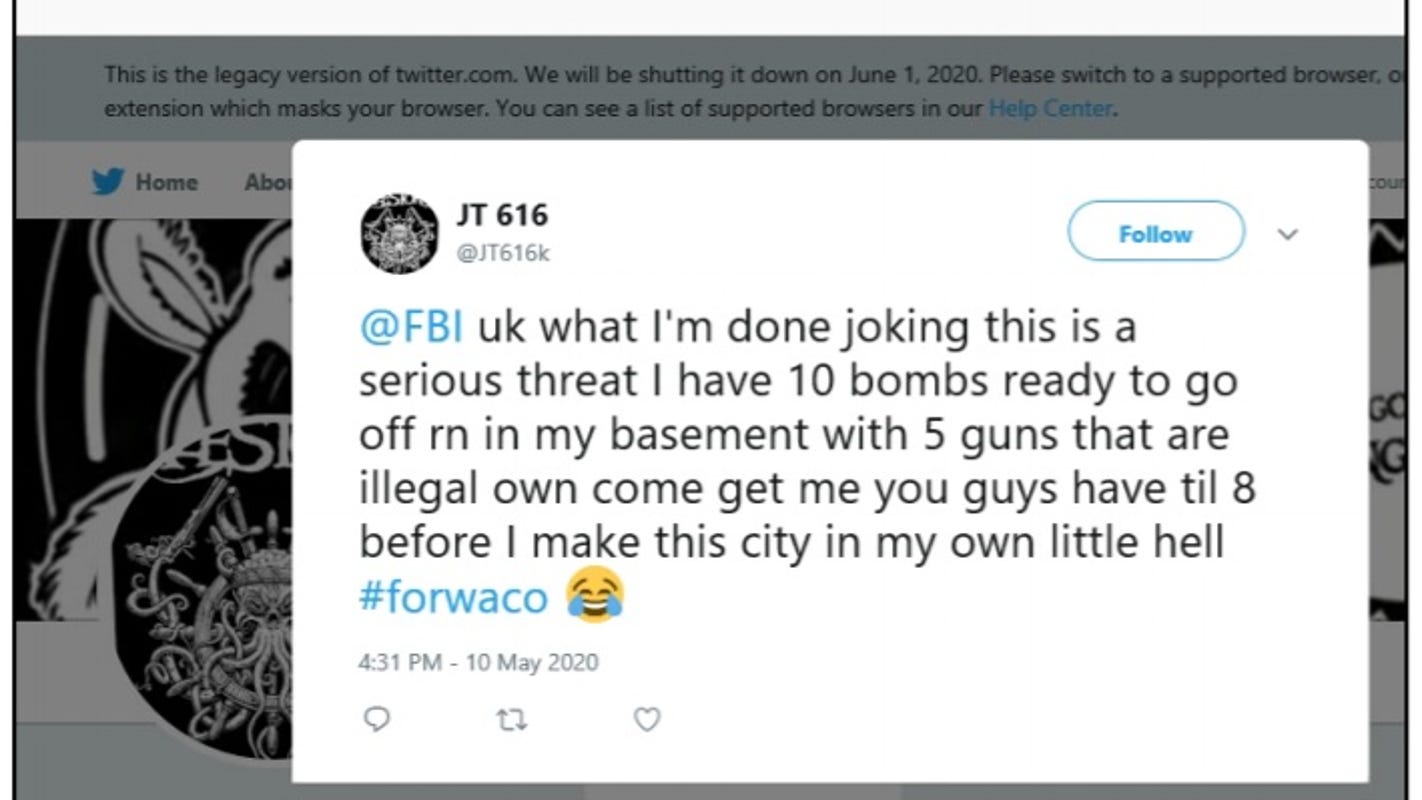
Task: Click JT 616's small avatar in the tweet
Action: point(399,233)
